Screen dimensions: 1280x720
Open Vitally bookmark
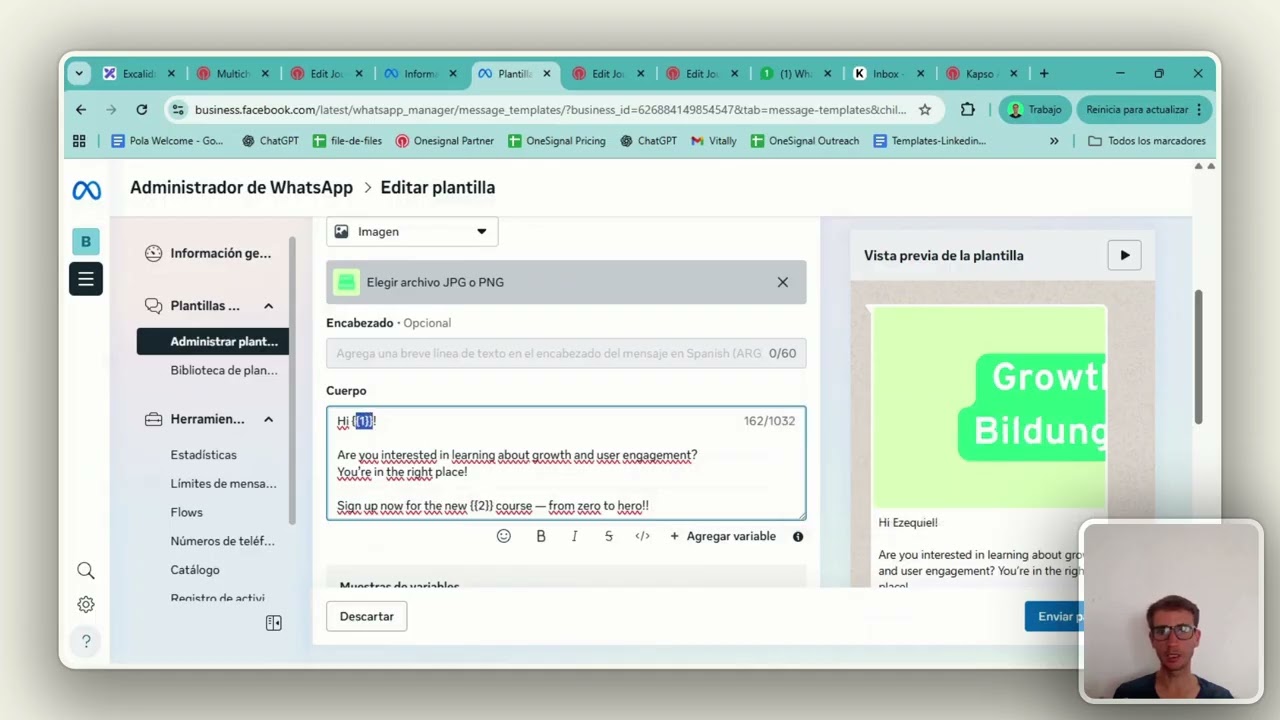(713, 141)
